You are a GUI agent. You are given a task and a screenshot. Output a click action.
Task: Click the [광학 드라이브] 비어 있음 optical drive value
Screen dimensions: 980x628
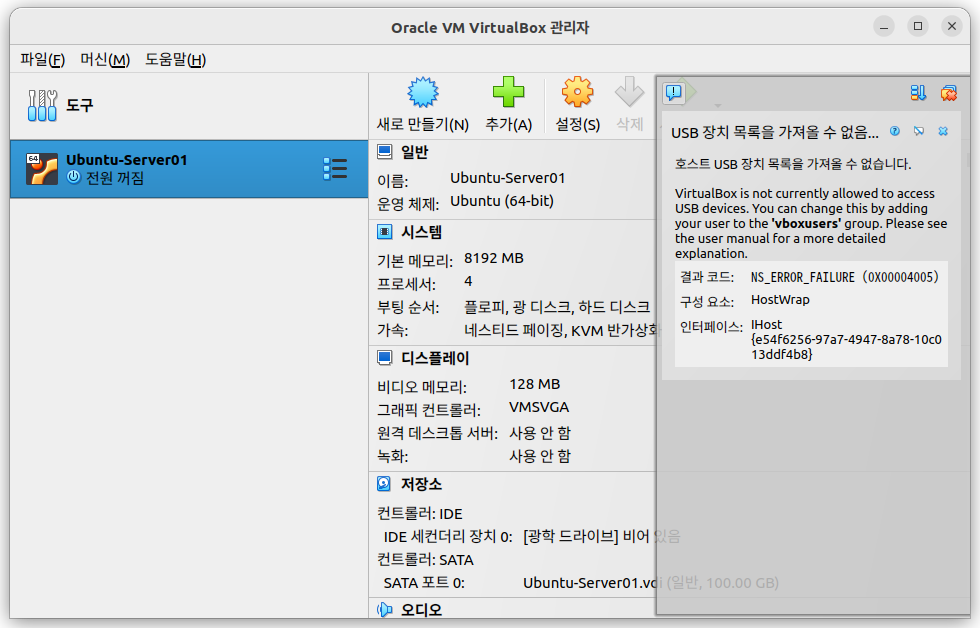tap(601, 536)
